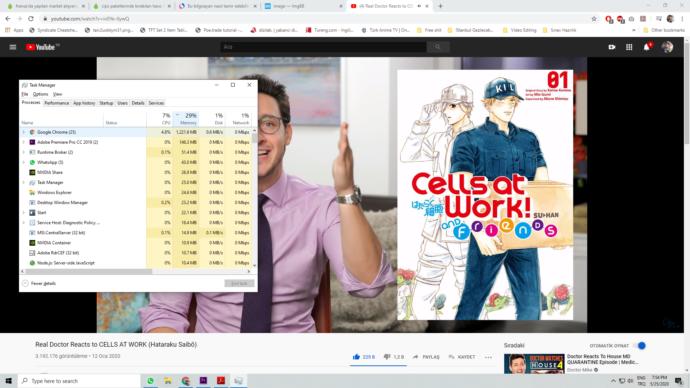Image resolution: width=690 pixels, height=388 pixels.
Task: Expand the Google Chrome process group
Action: [24, 132]
